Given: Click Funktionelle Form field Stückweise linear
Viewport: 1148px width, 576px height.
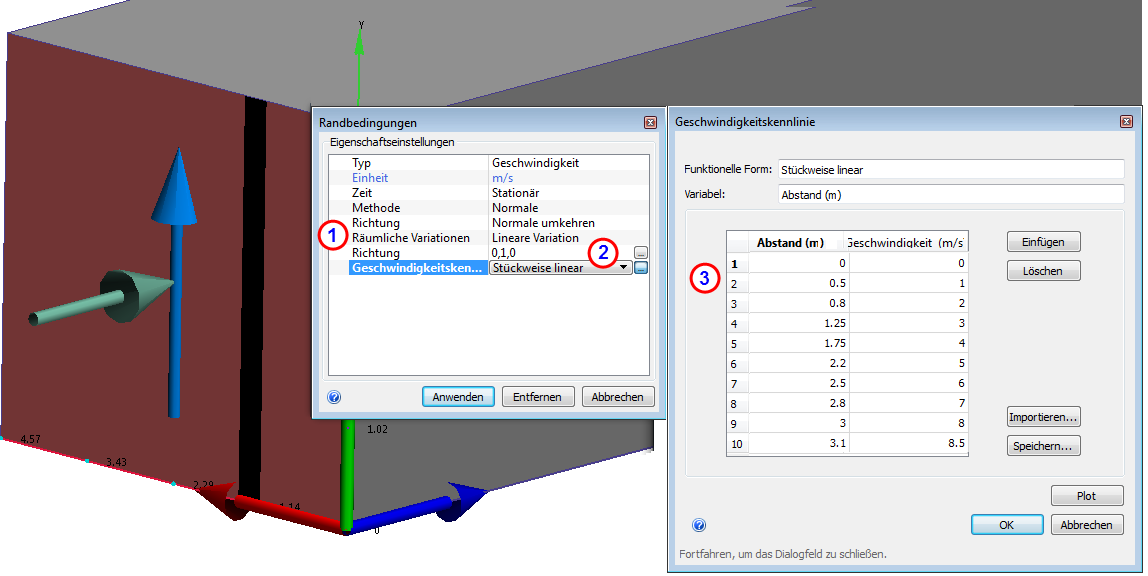Looking at the screenshot, I should [951, 169].
